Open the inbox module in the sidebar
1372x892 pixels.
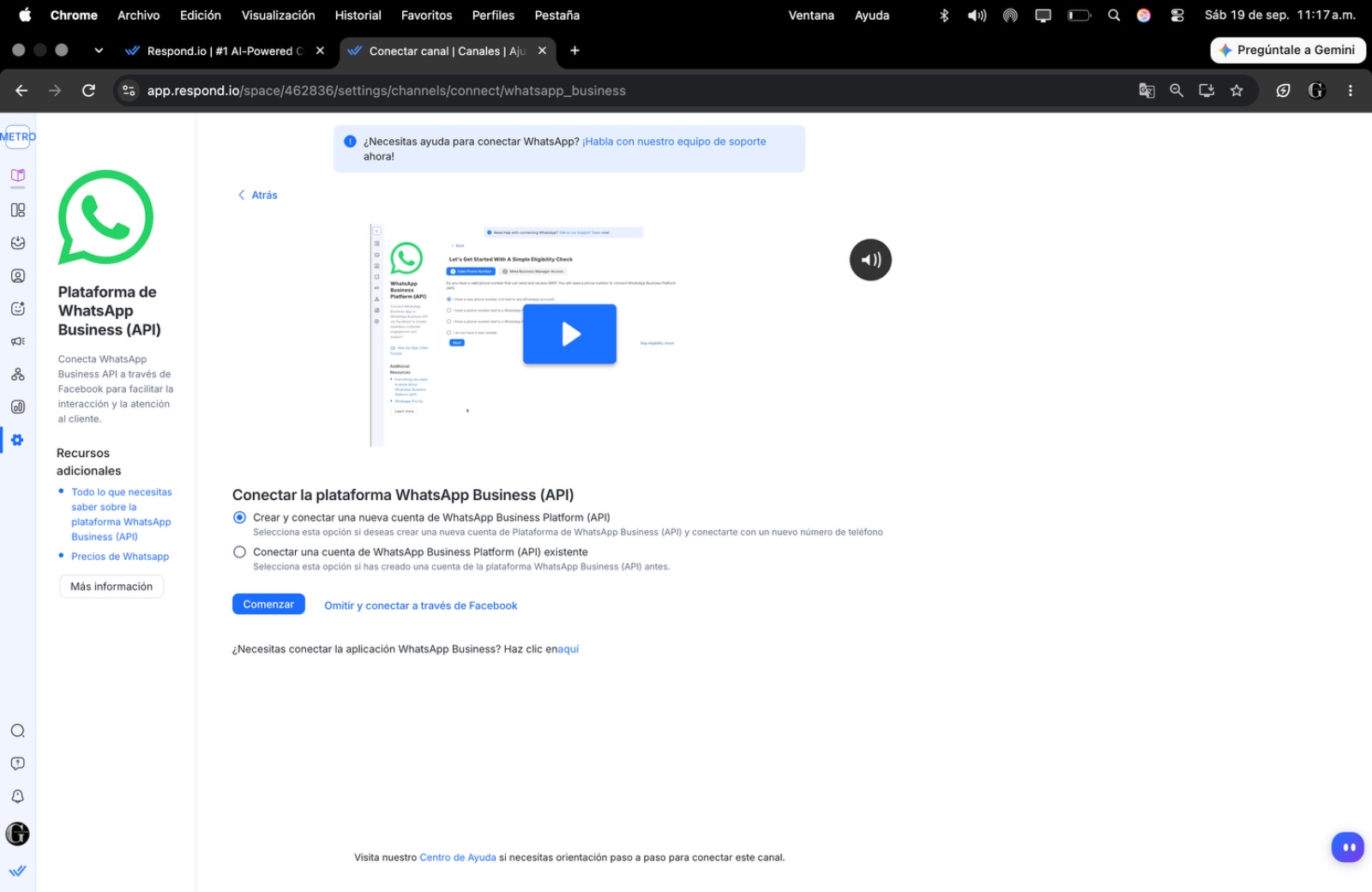tap(18, 243)
